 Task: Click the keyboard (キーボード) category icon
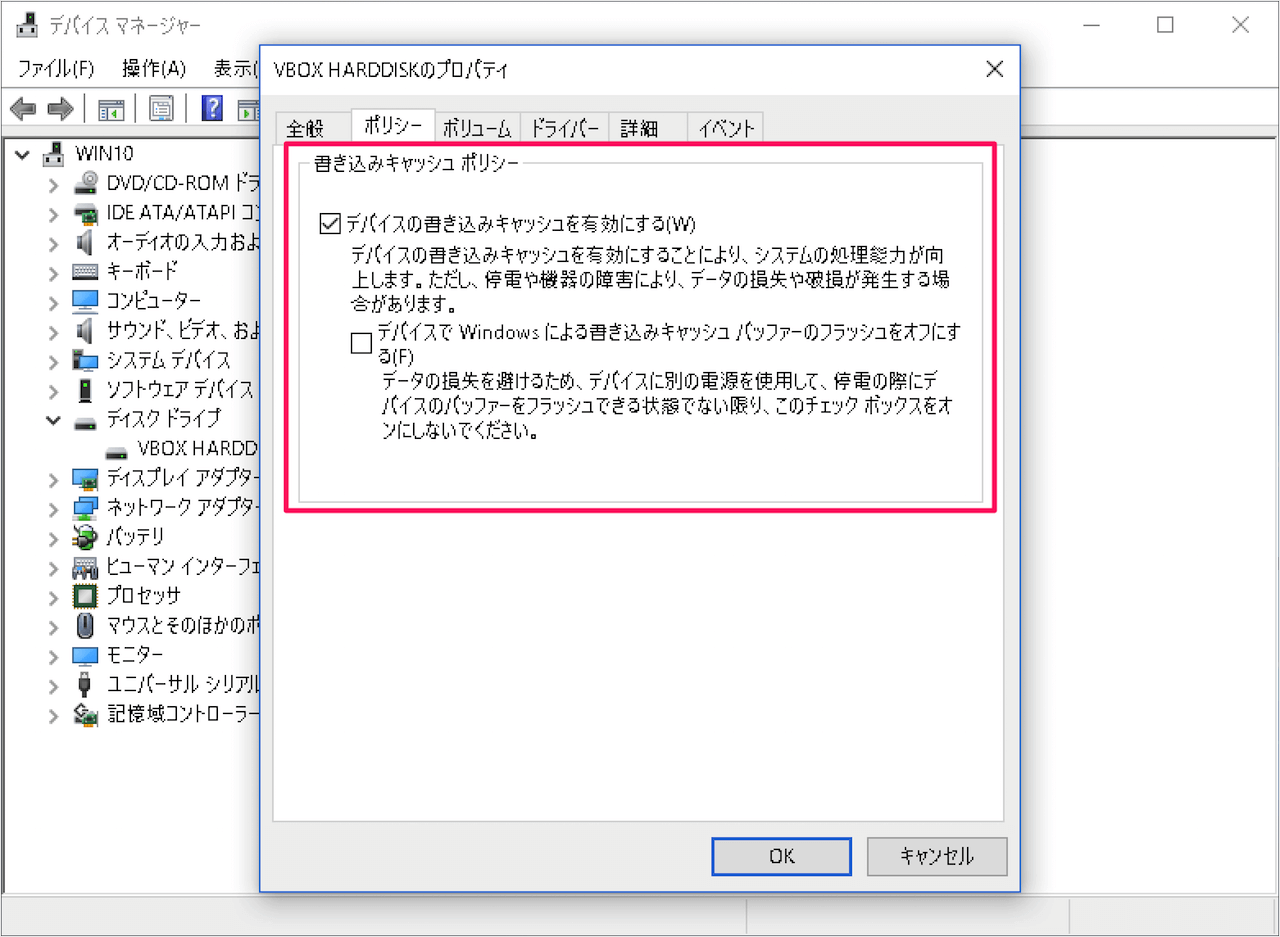[x=86, y=272]
